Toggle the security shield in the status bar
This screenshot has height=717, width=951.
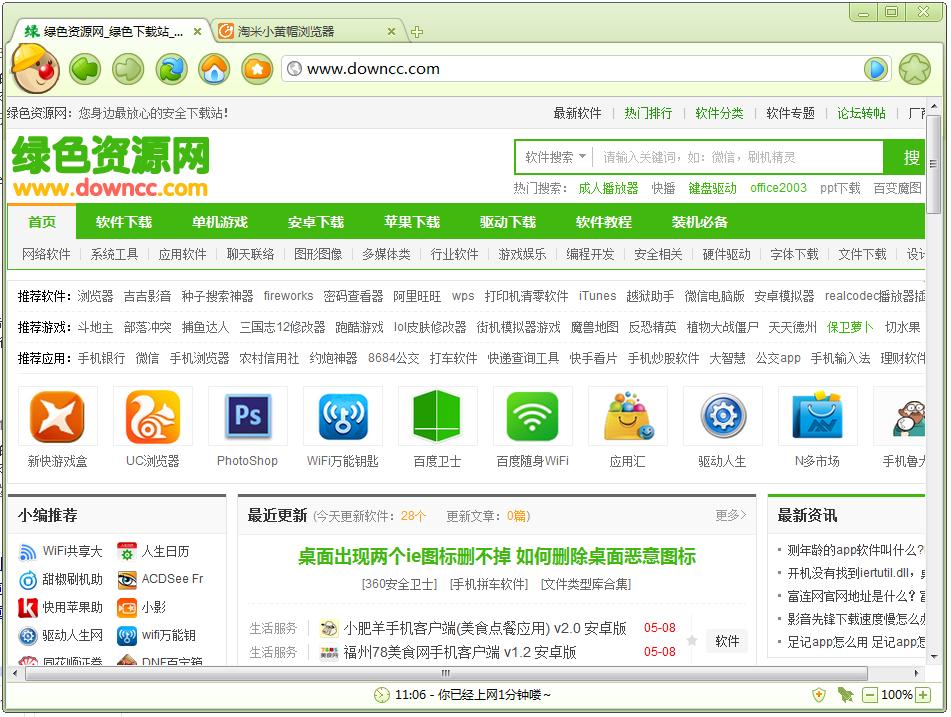(818, 693)
